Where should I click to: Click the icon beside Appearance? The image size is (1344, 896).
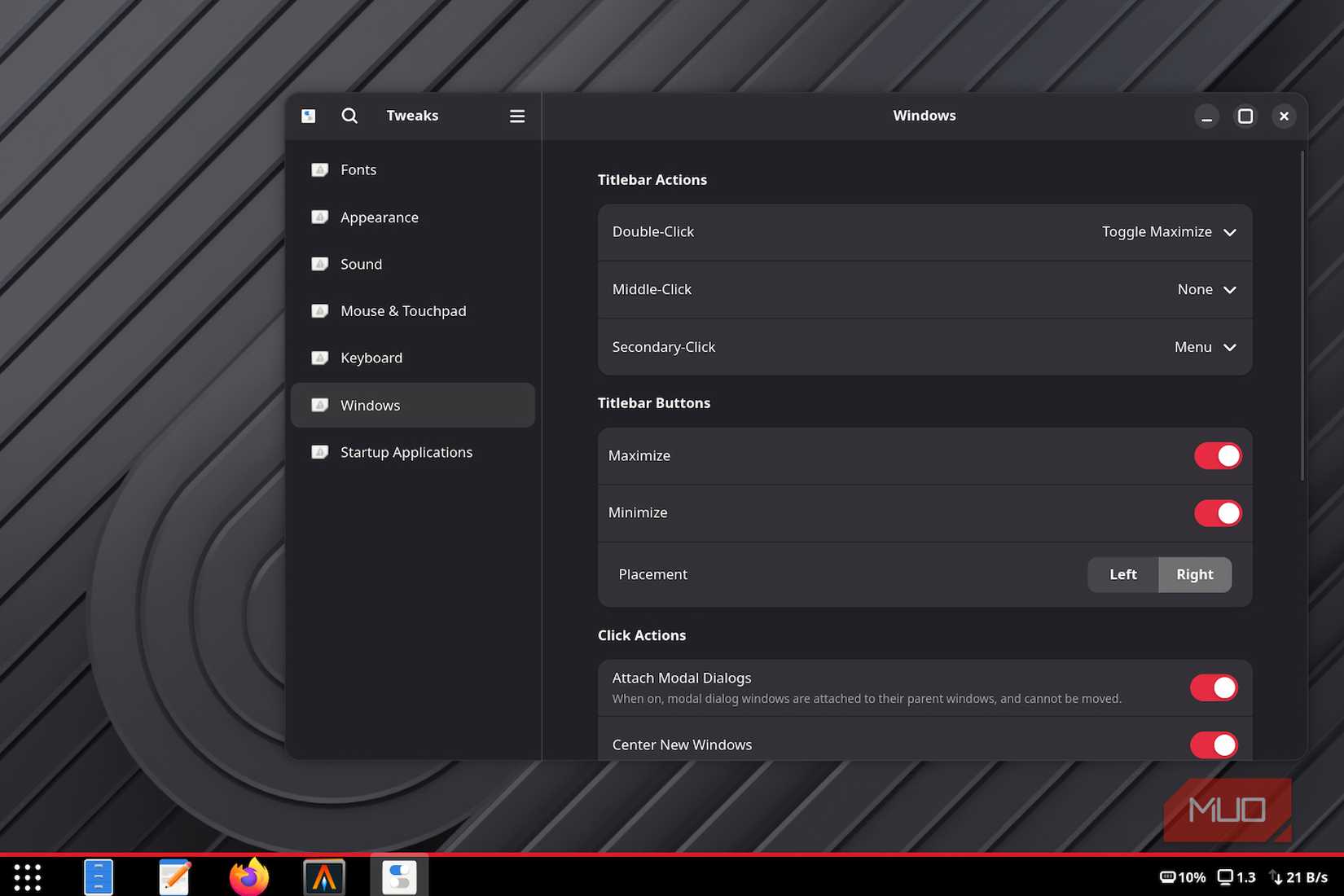[320, 217]
